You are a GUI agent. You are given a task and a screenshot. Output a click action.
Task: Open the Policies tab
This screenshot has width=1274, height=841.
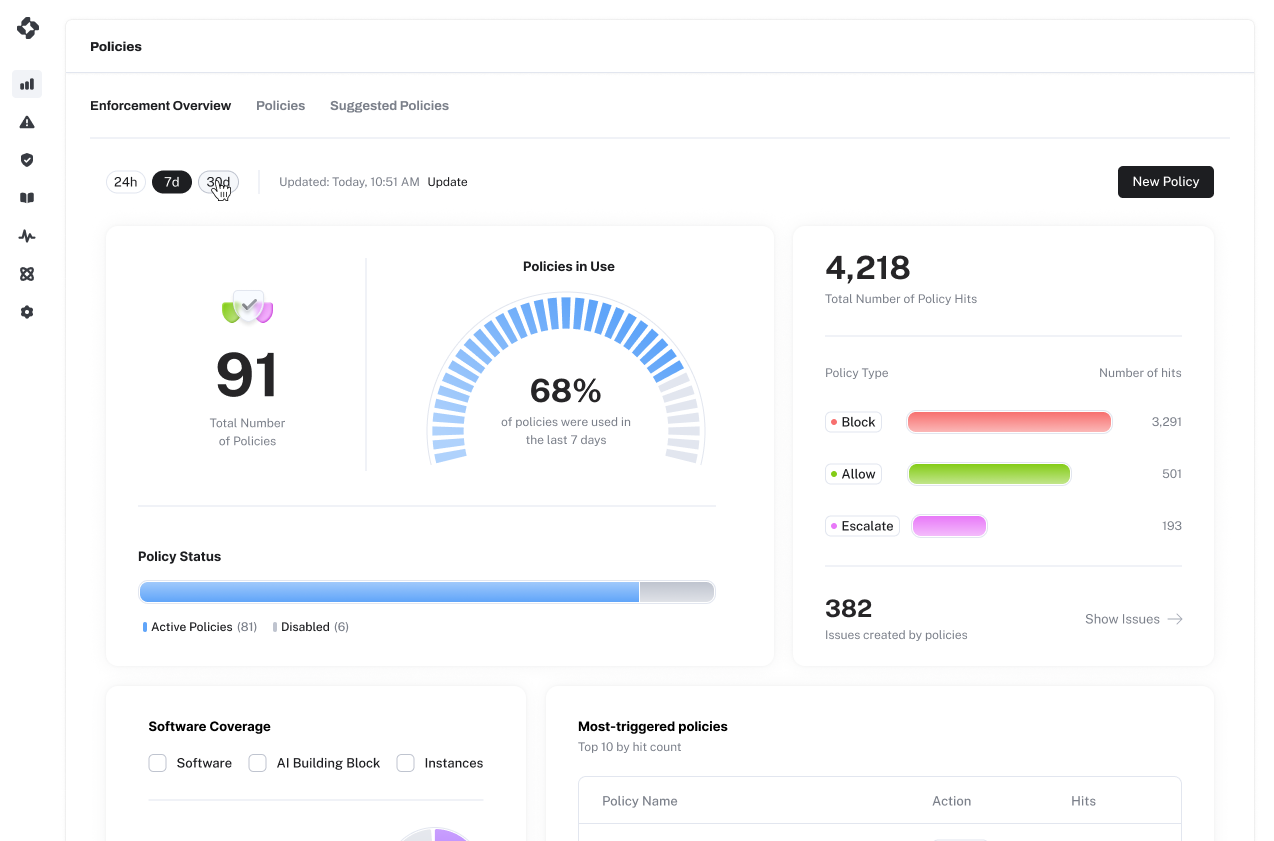coord(280,105)
